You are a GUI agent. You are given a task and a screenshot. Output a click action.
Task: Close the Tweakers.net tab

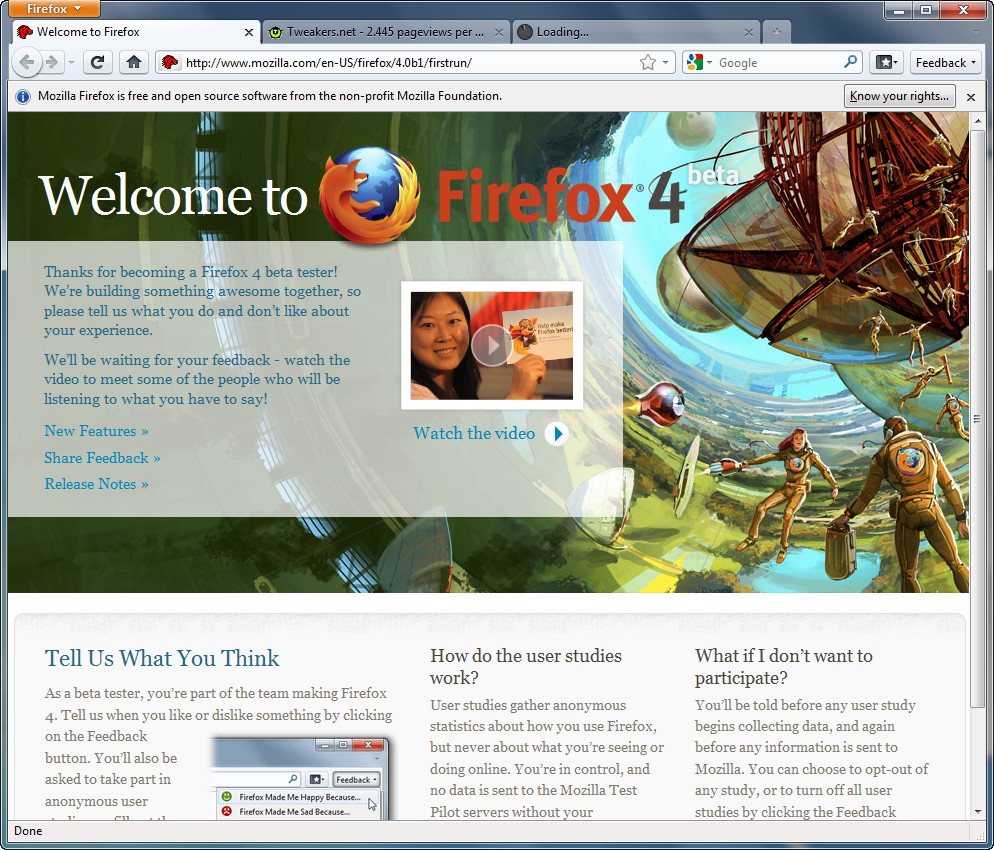pyautogui.click(x=499, y=32)
